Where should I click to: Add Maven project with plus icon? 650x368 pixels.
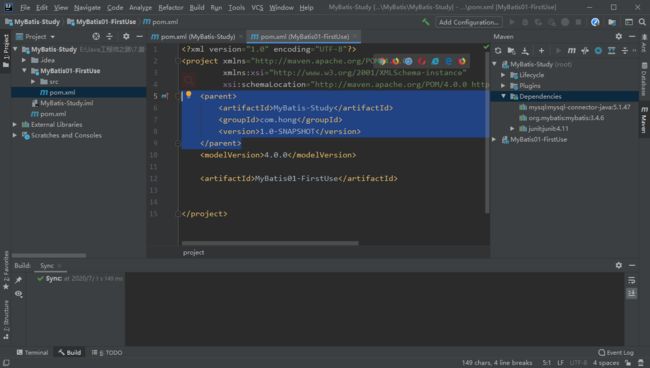[x=541, y=51]
